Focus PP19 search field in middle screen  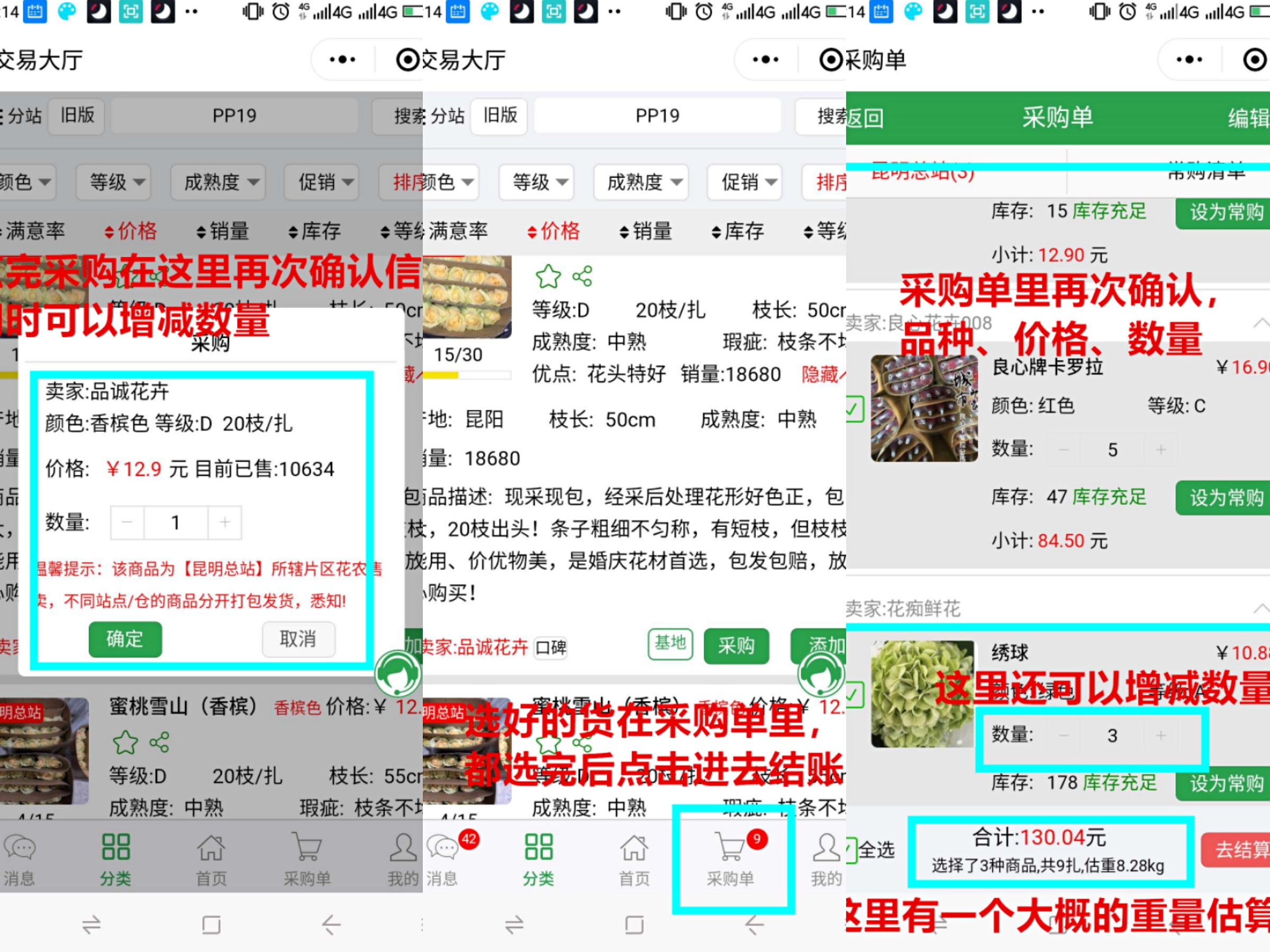657,116
